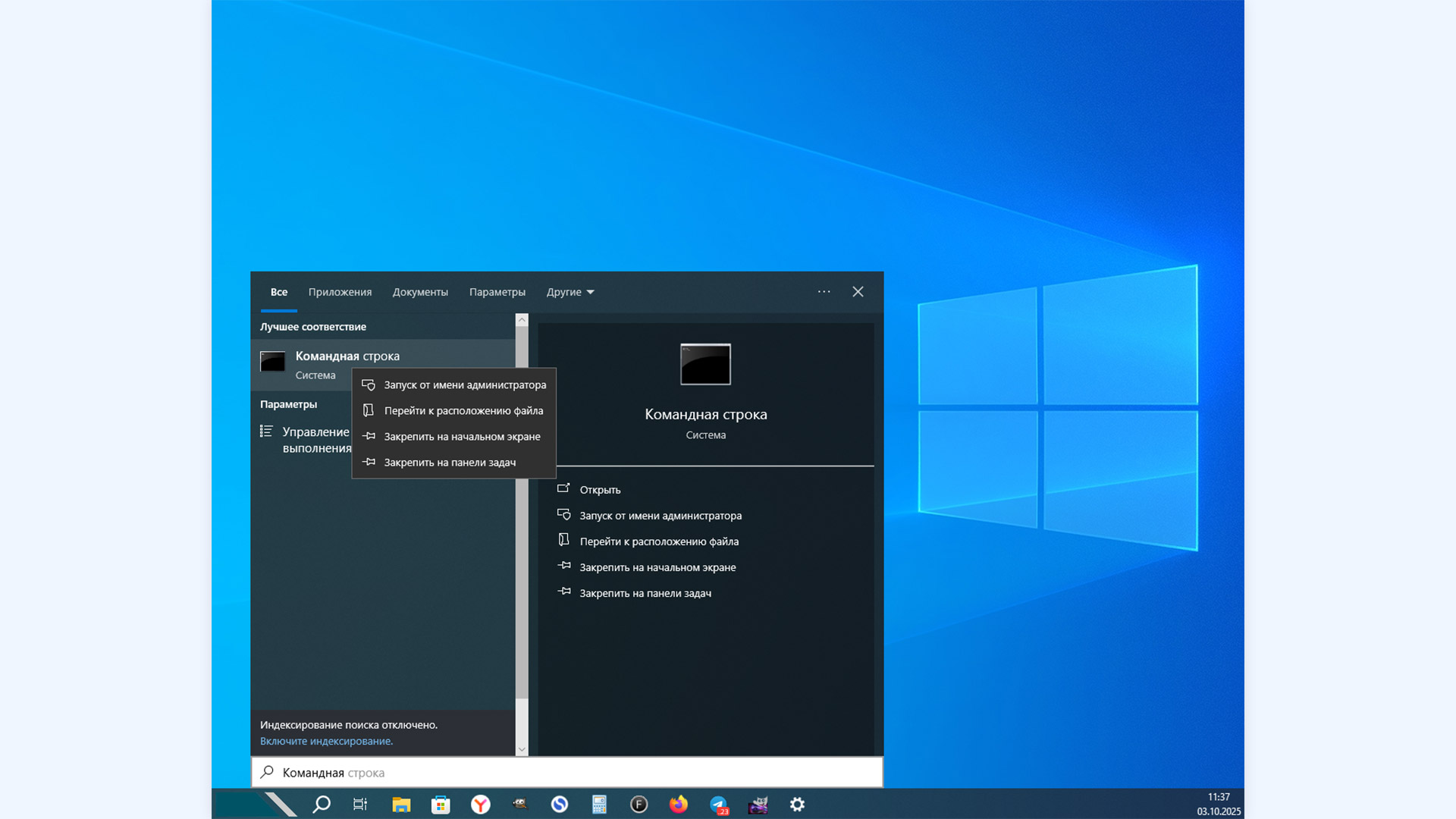Click 'Открыть' in the right preview pane
The height and width of the screenshot is (819, 1456).
click(x=599, y=490)
